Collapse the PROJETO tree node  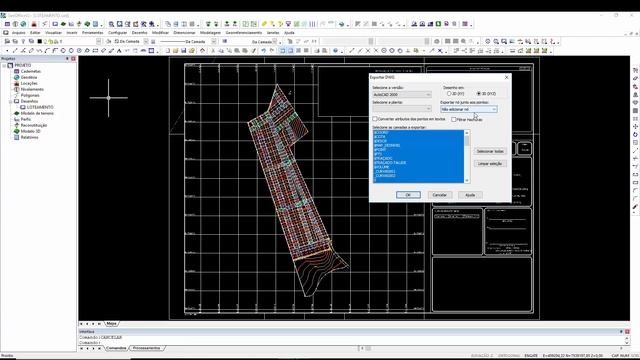click(x=4, y=65)
